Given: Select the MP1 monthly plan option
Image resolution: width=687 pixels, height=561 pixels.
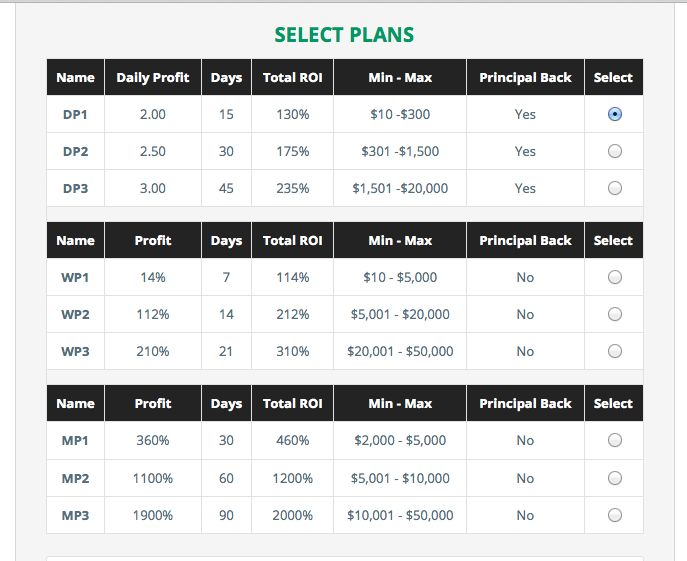Looking at the screenshot, I should tap(614, 440).
